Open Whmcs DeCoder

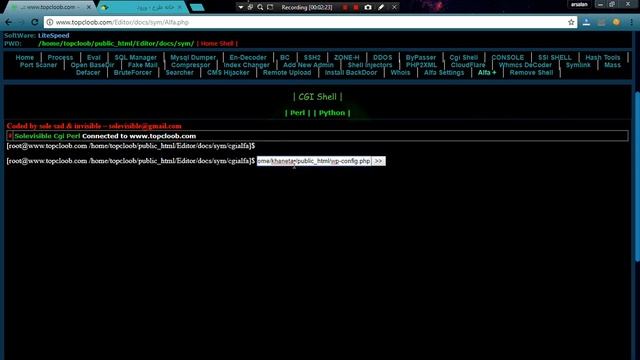pyautogui.click(x=525, y=65)
